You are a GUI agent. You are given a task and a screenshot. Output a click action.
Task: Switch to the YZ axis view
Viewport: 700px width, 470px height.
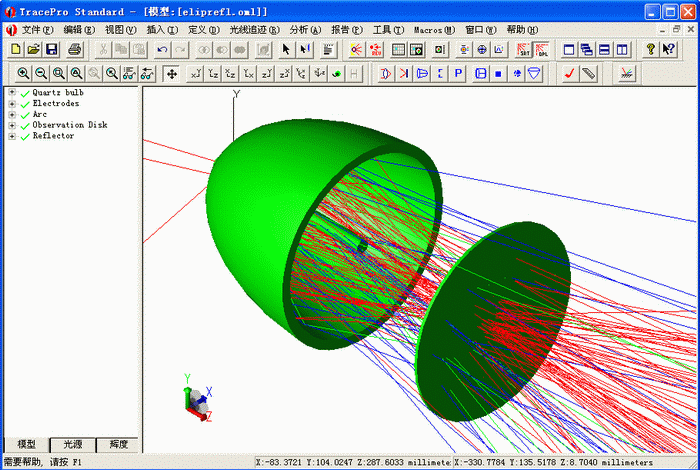(213, 74)
